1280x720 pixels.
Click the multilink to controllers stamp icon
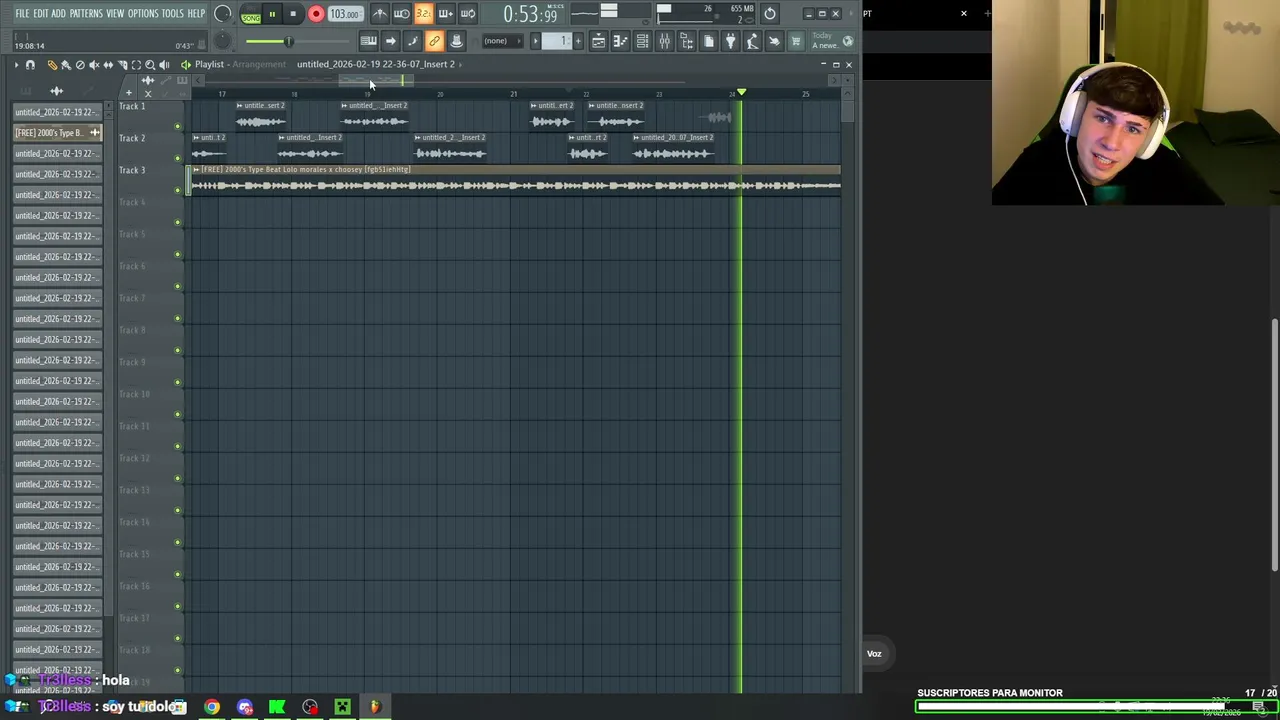[x=456, y=41]
